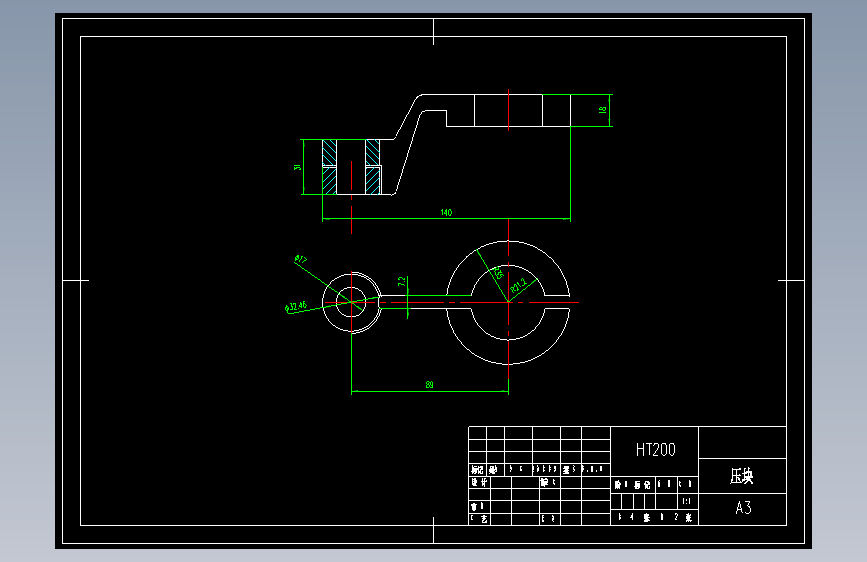The height and width of the screenshot is (562, 867).
Task: Click the 7.2 slot width dimension
Action: 402,282
